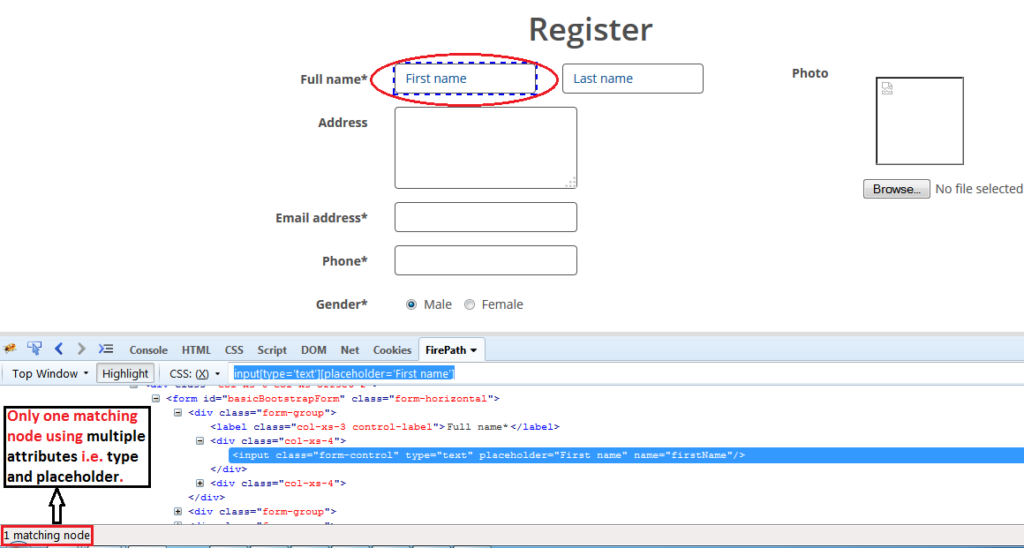
Task: Click the grey forward arrow in Firebug
Action: pos(81,349)
